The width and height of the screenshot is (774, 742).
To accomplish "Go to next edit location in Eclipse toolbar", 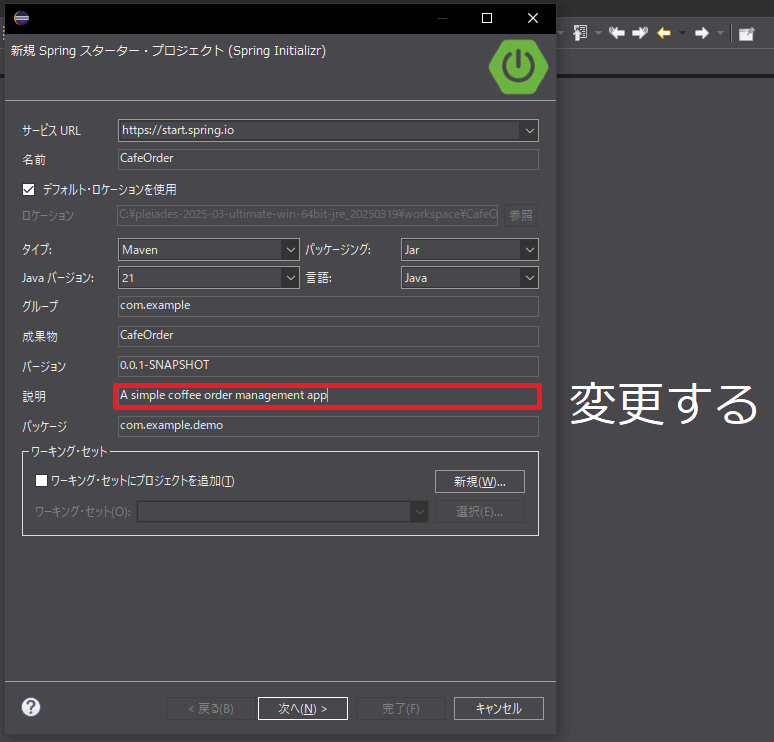I will pos(640,33).
